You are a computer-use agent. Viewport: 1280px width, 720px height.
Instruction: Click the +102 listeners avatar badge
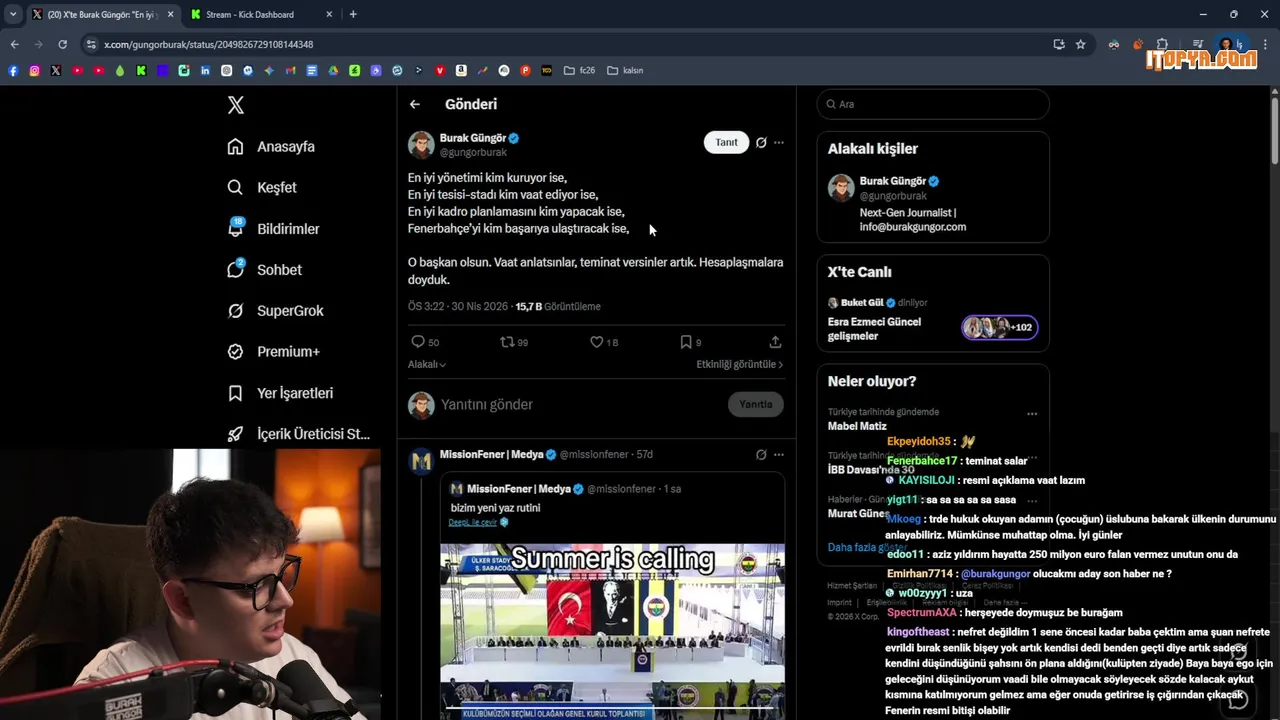coord(1000,327)
